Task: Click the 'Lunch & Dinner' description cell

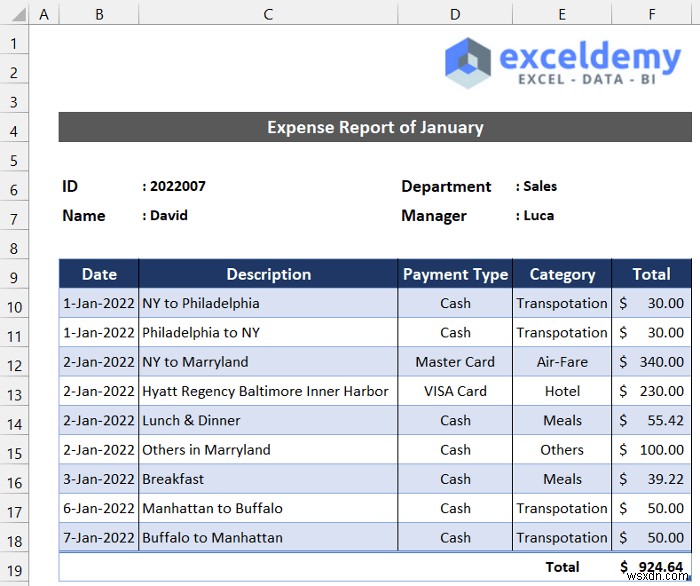Action: point(268,420)
